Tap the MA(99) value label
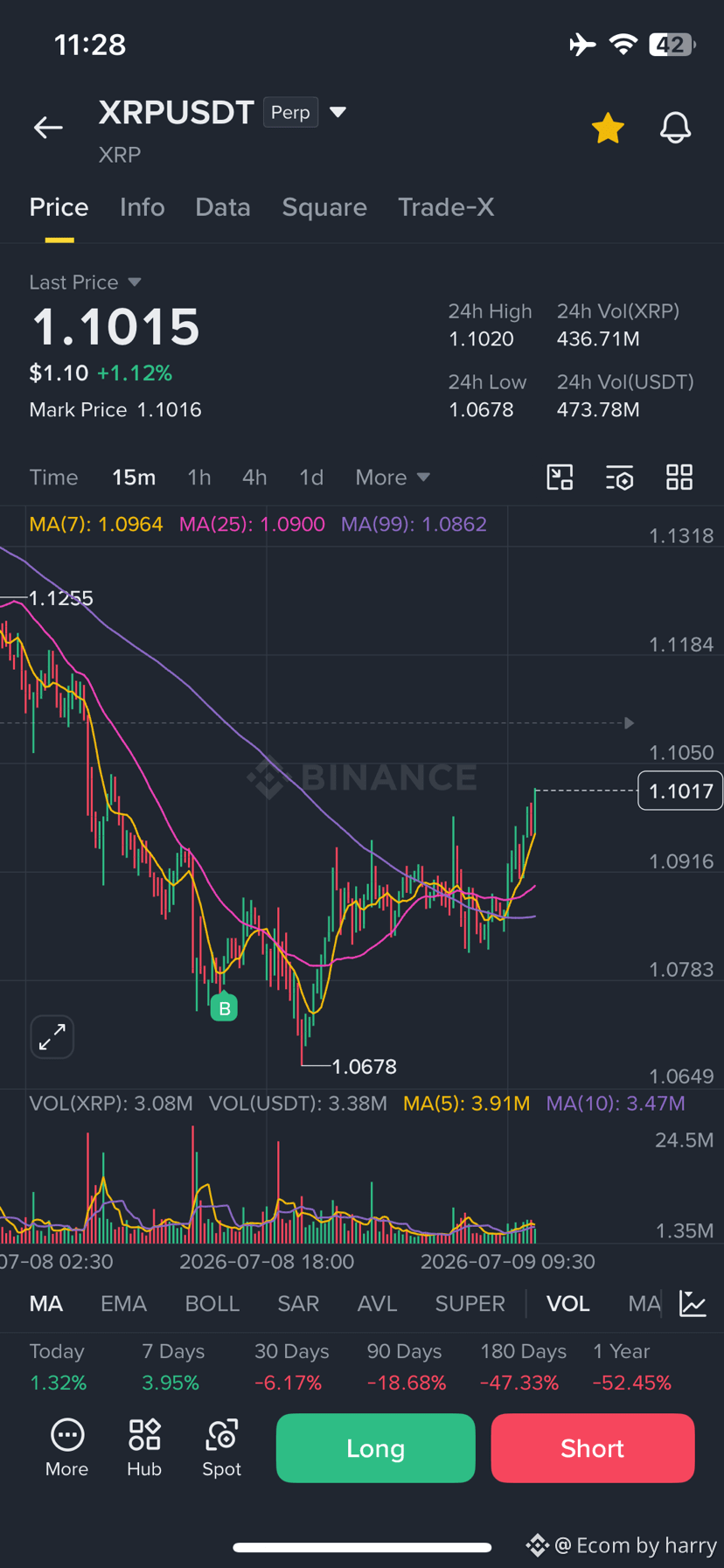 (414, 525)
